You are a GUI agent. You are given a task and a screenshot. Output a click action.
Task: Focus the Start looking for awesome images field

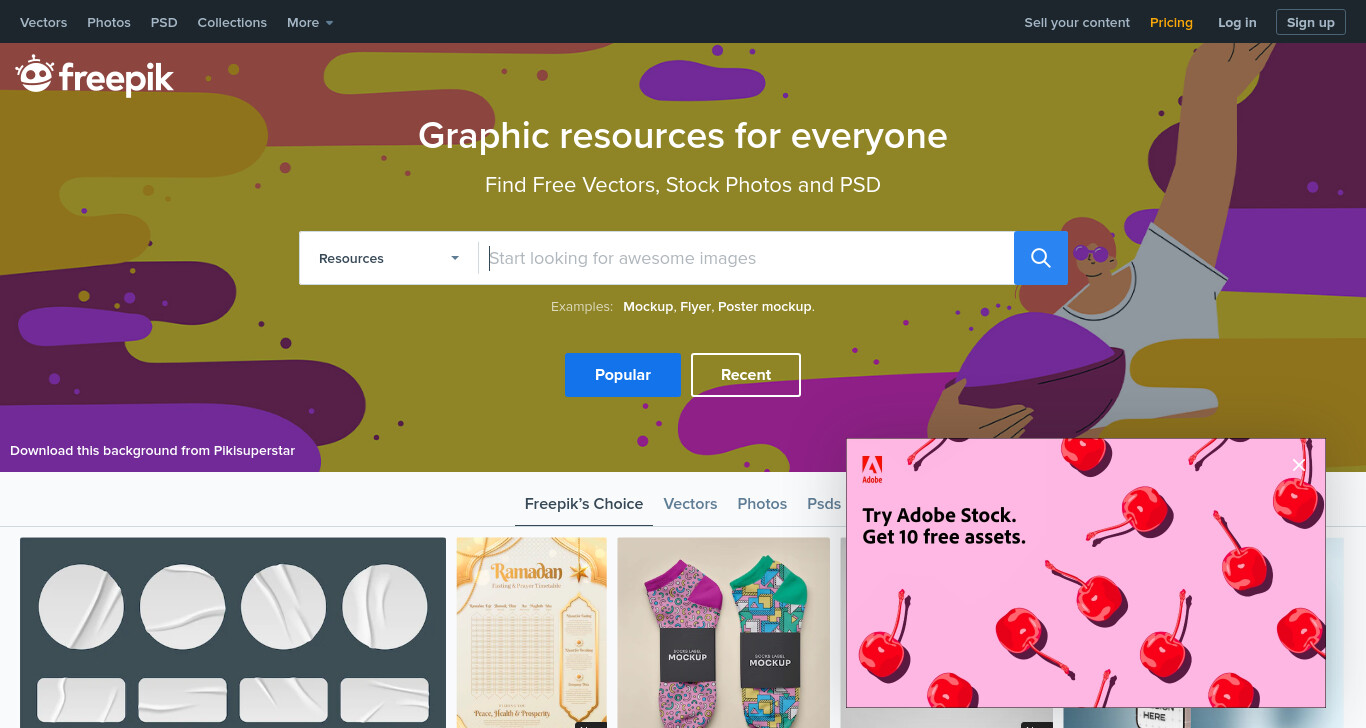(746, 258)
